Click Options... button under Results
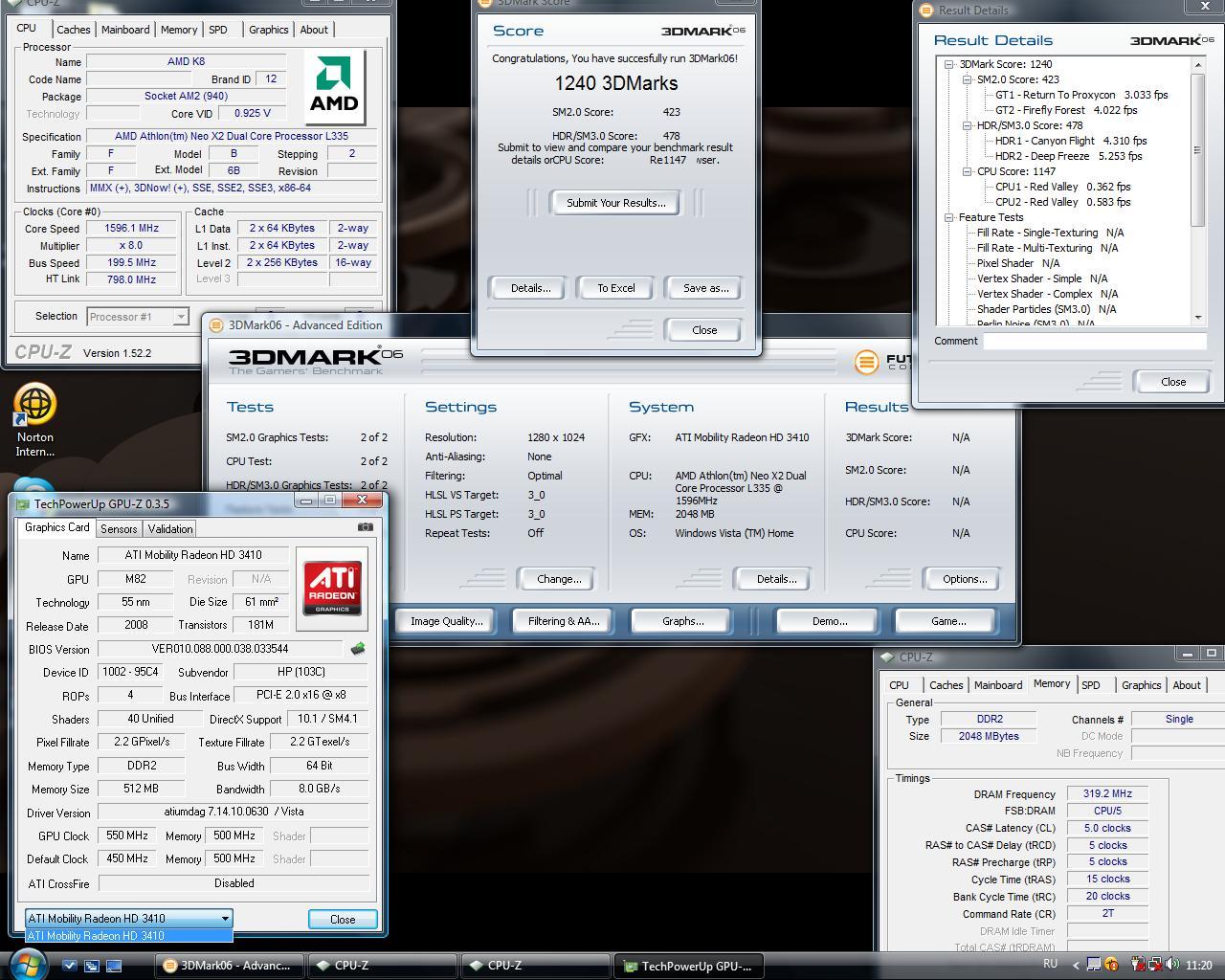Viewport: 1225px width, 980px height. (964, 579)
